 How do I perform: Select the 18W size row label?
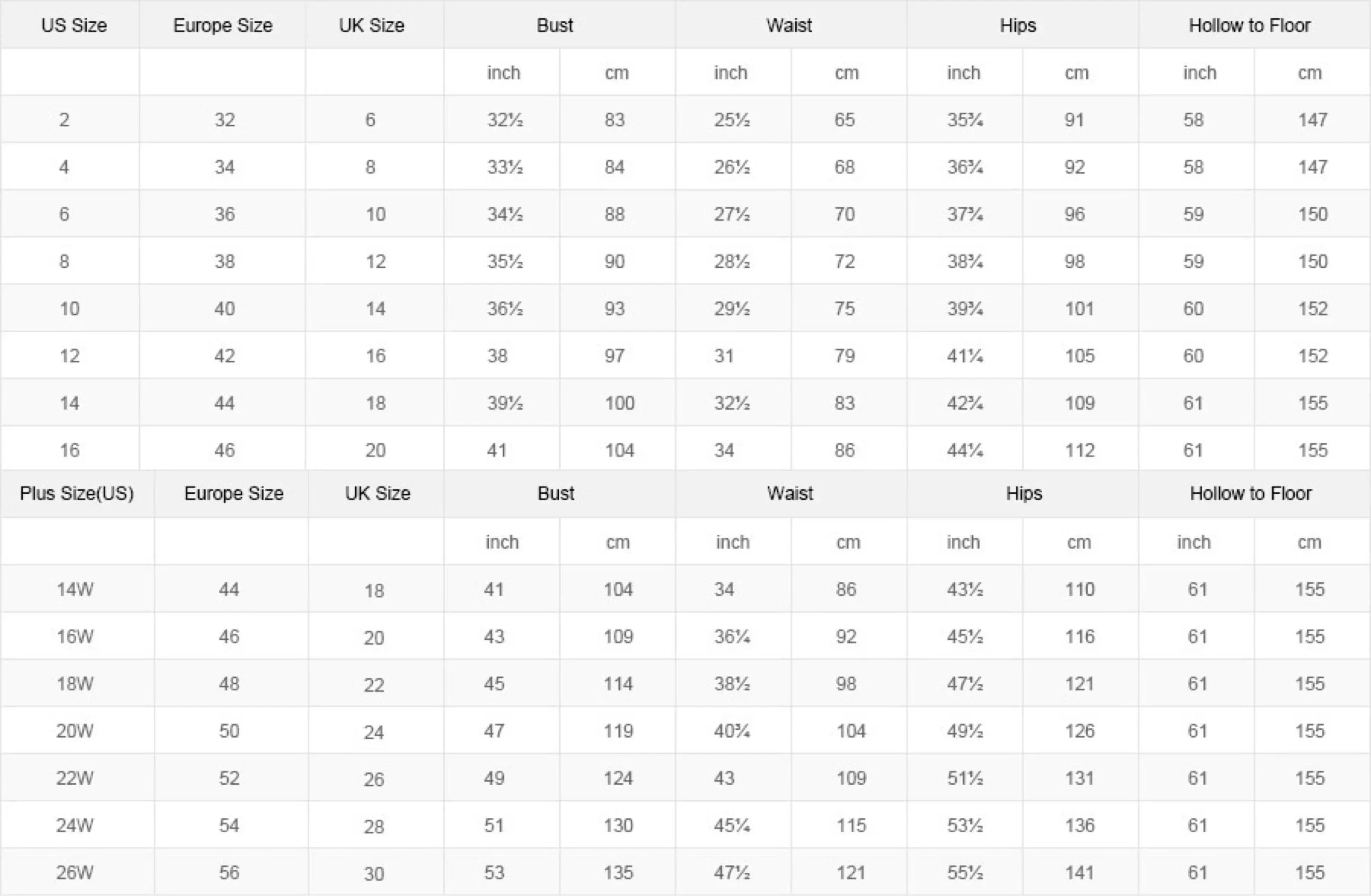pos(75,683)
